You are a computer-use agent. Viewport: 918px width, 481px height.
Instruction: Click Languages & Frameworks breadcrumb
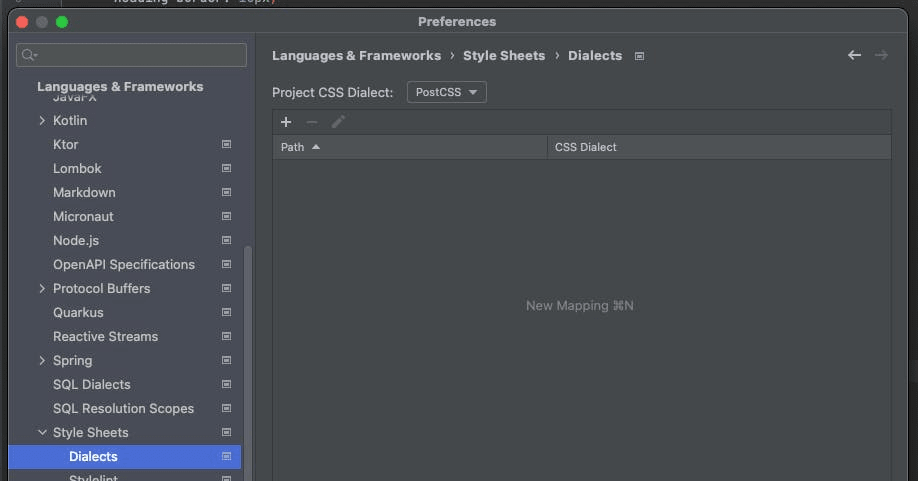pyautogui.click(x=356, y=55)
